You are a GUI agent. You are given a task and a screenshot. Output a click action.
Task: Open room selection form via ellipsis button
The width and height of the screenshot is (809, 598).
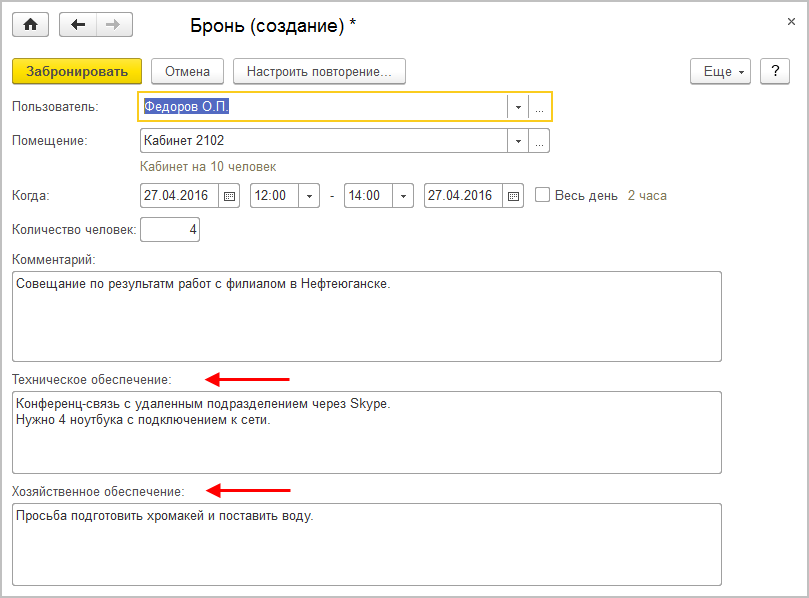(x=539, y=141)
